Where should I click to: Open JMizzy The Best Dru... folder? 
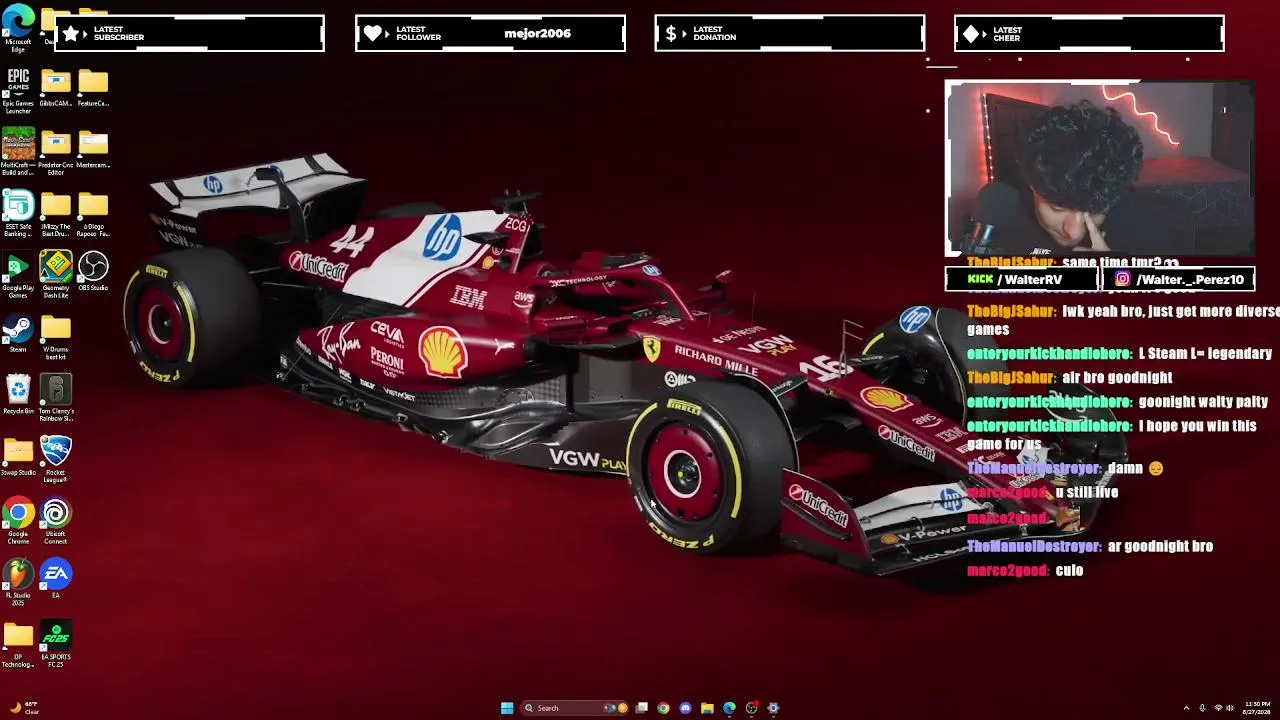tap(56, 214)
